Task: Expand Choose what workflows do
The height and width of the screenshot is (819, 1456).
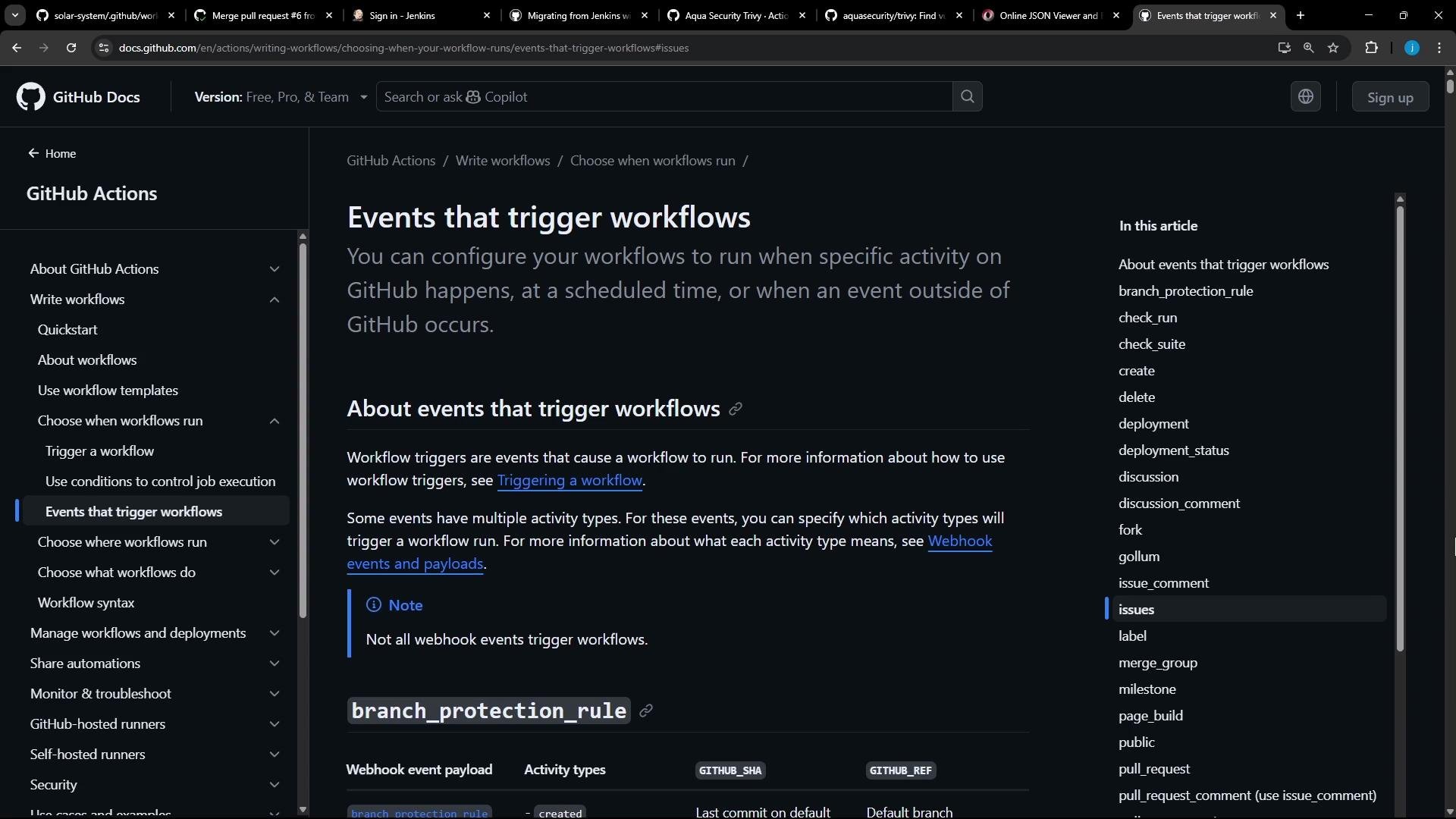Action: (275, 573)
